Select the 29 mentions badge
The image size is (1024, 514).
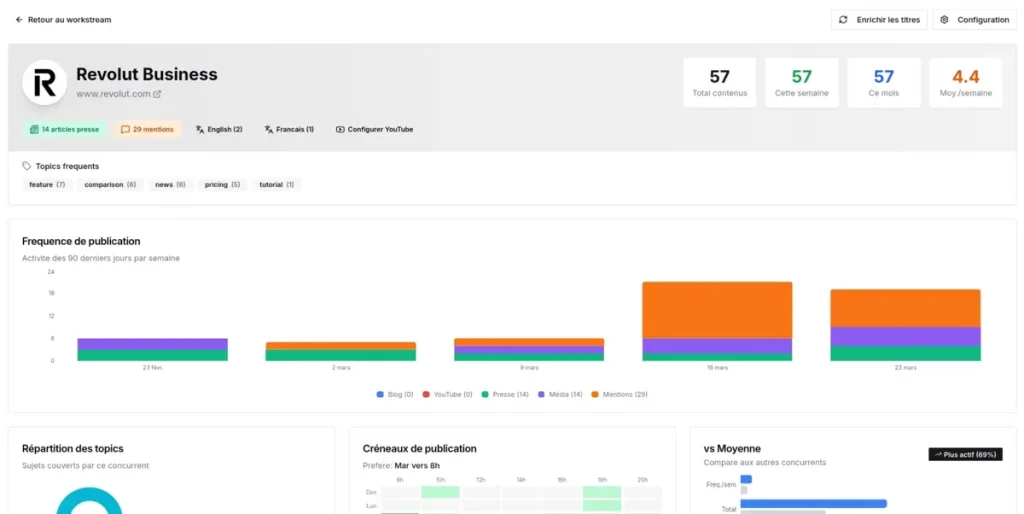tap(147, 129)
